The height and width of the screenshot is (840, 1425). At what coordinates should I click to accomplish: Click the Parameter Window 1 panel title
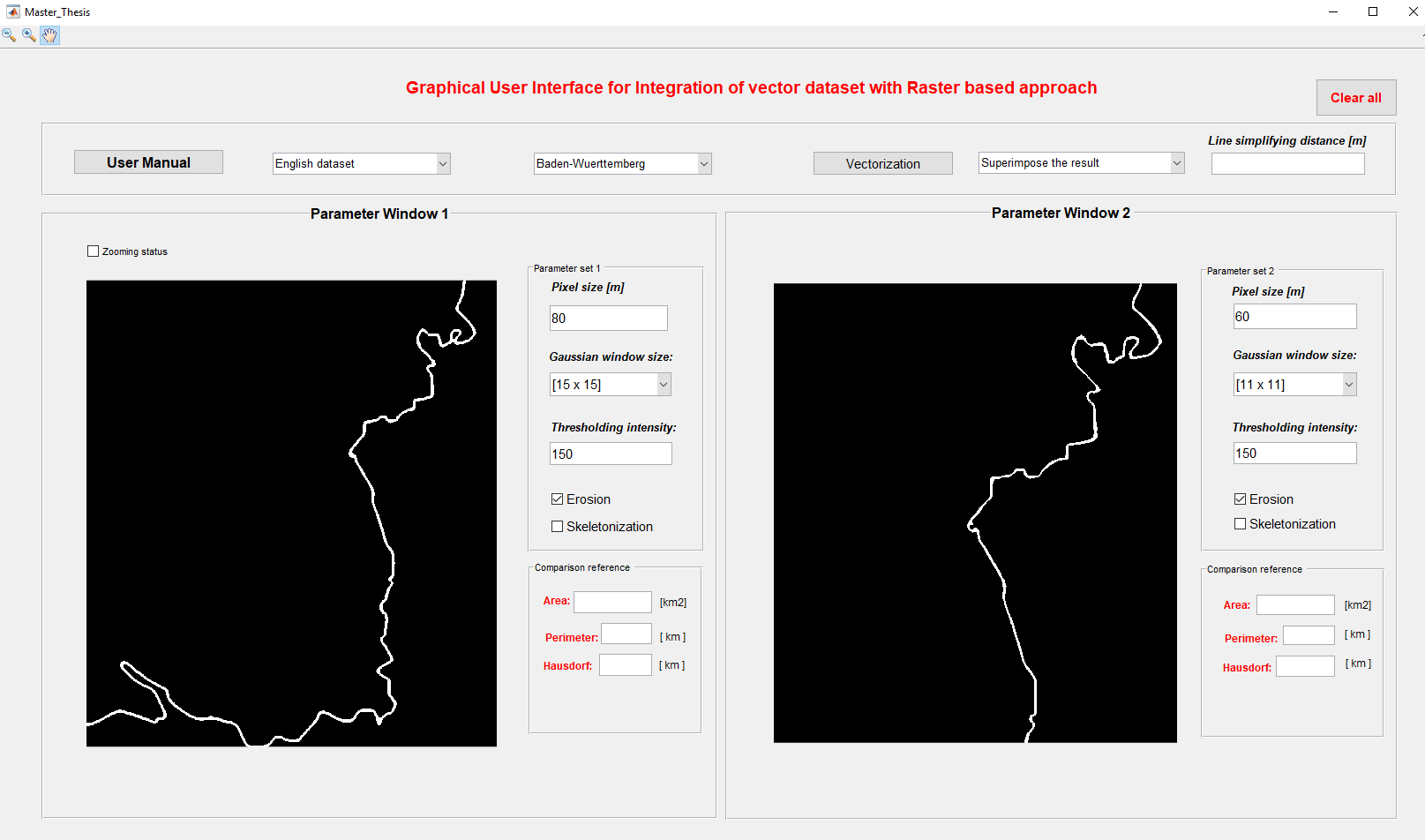click(379, 214)
